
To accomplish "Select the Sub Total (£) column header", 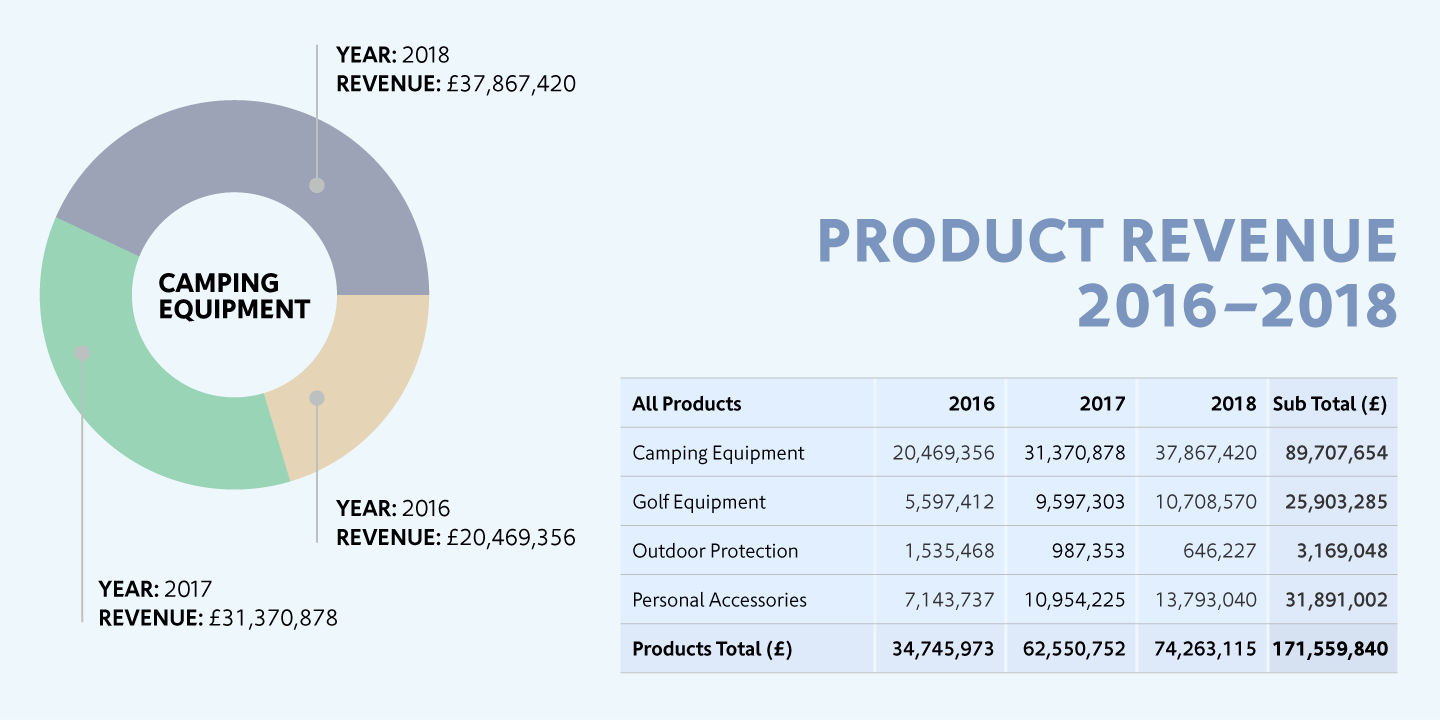I will coord(1330,404).
